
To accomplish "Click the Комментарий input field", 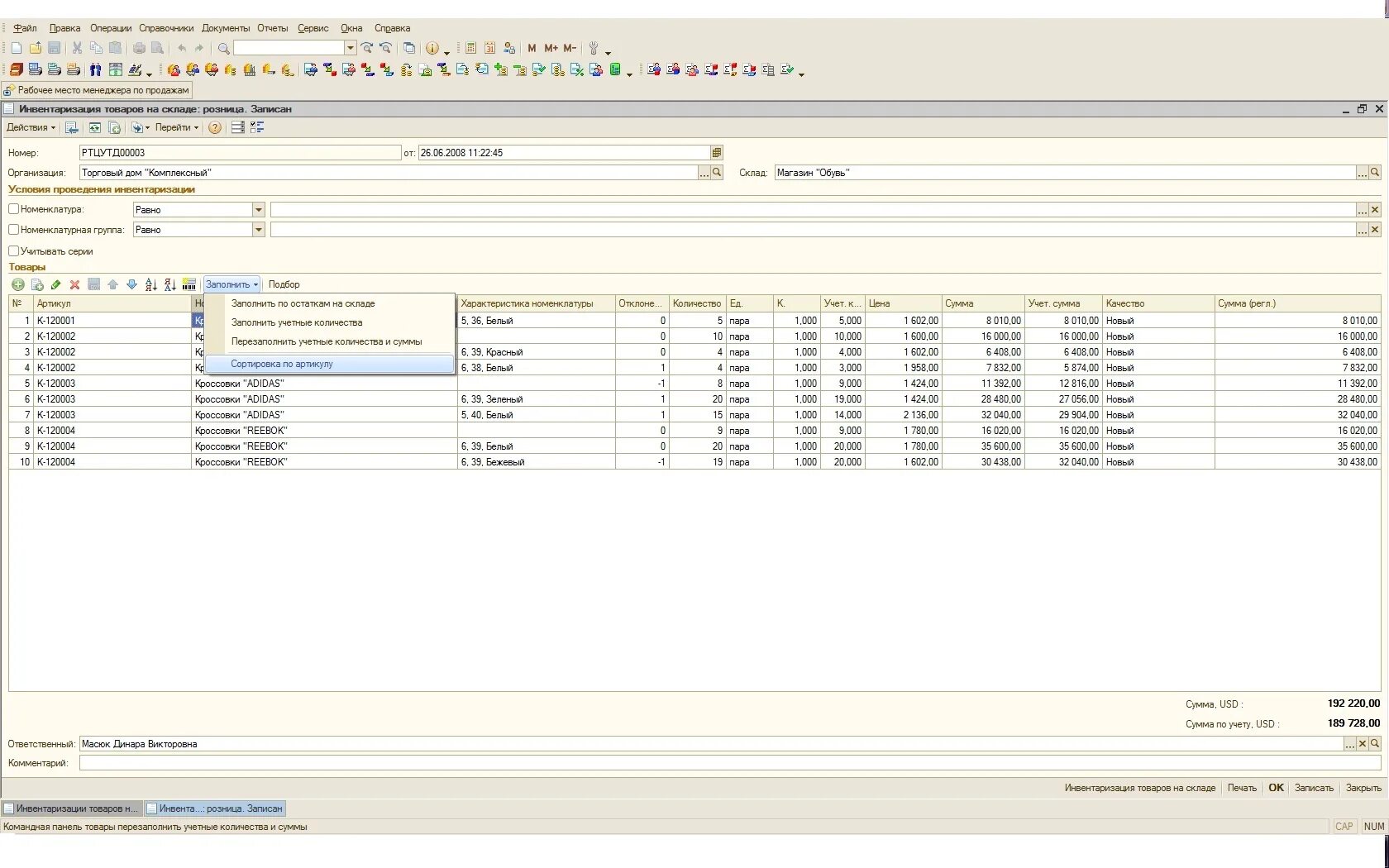I will point(730,763).
